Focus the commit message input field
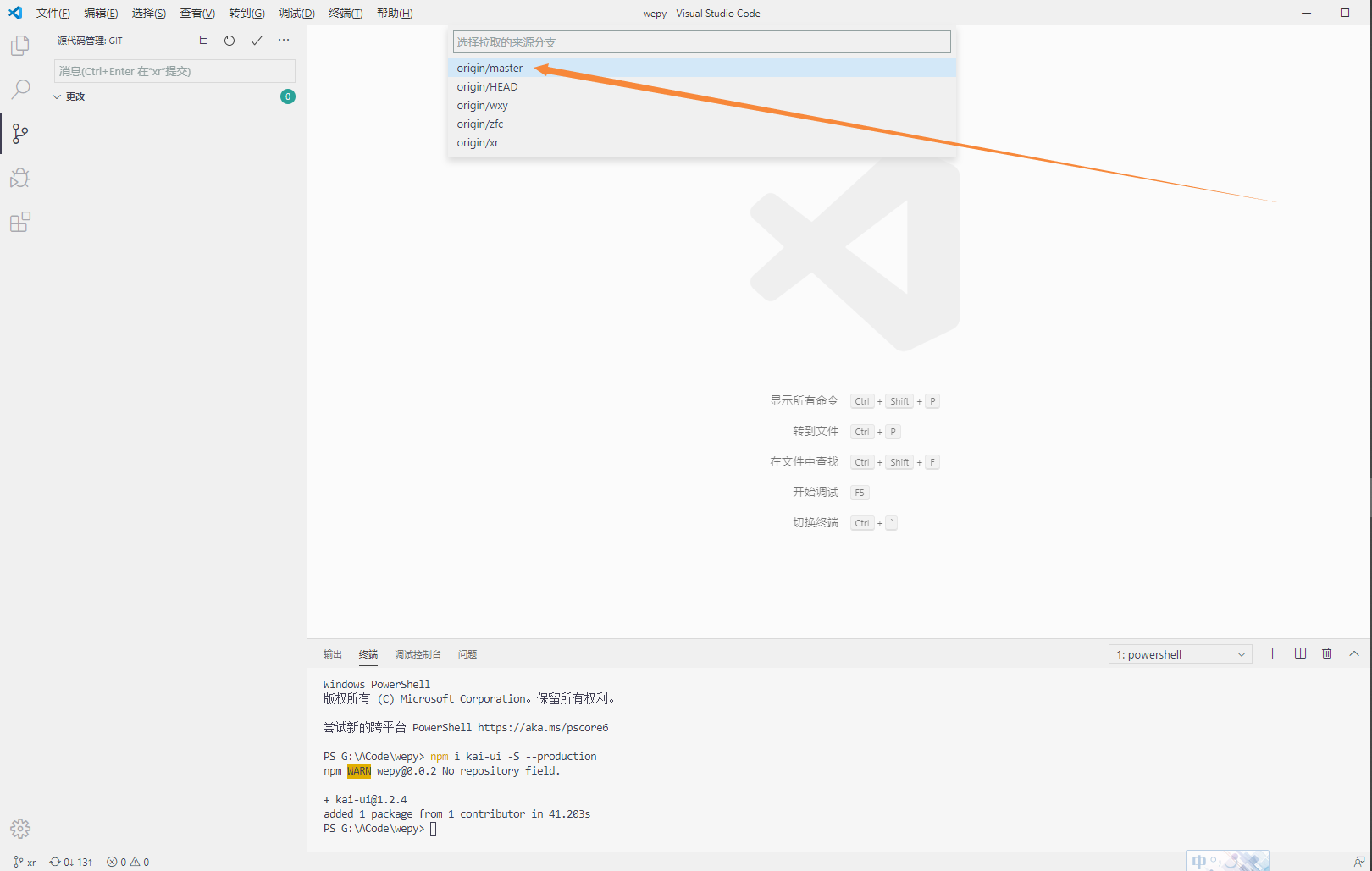Image resolution: width=1372 pixels, height=871 pixels. coord(174,71)
